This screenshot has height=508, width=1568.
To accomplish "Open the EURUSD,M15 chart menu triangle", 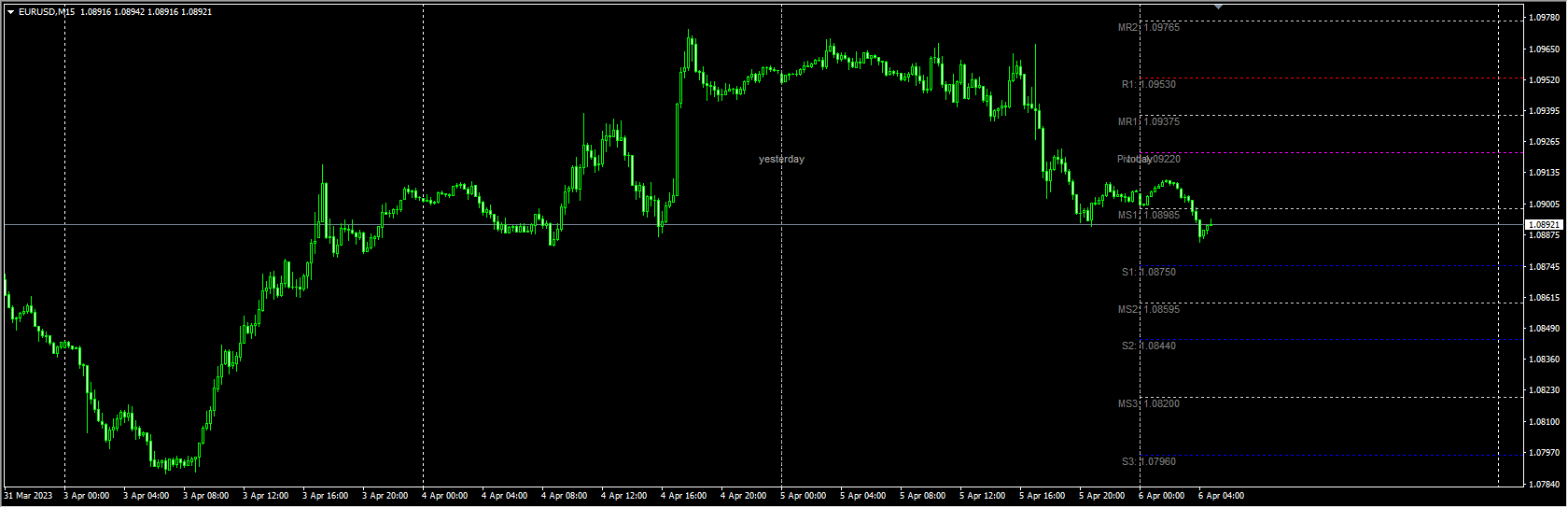I will point(10,12).
